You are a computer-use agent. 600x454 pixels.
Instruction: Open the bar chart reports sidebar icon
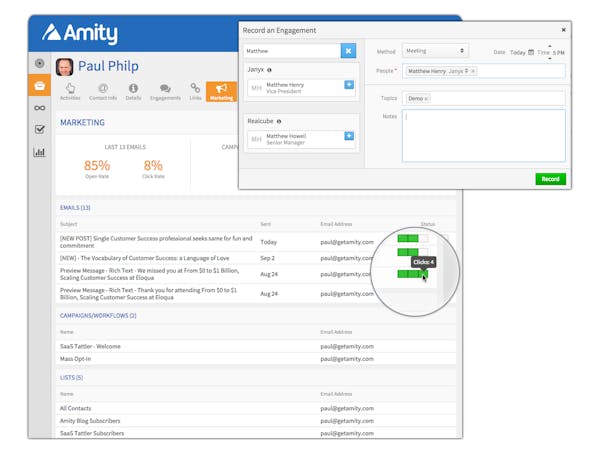tap(39, 152)
